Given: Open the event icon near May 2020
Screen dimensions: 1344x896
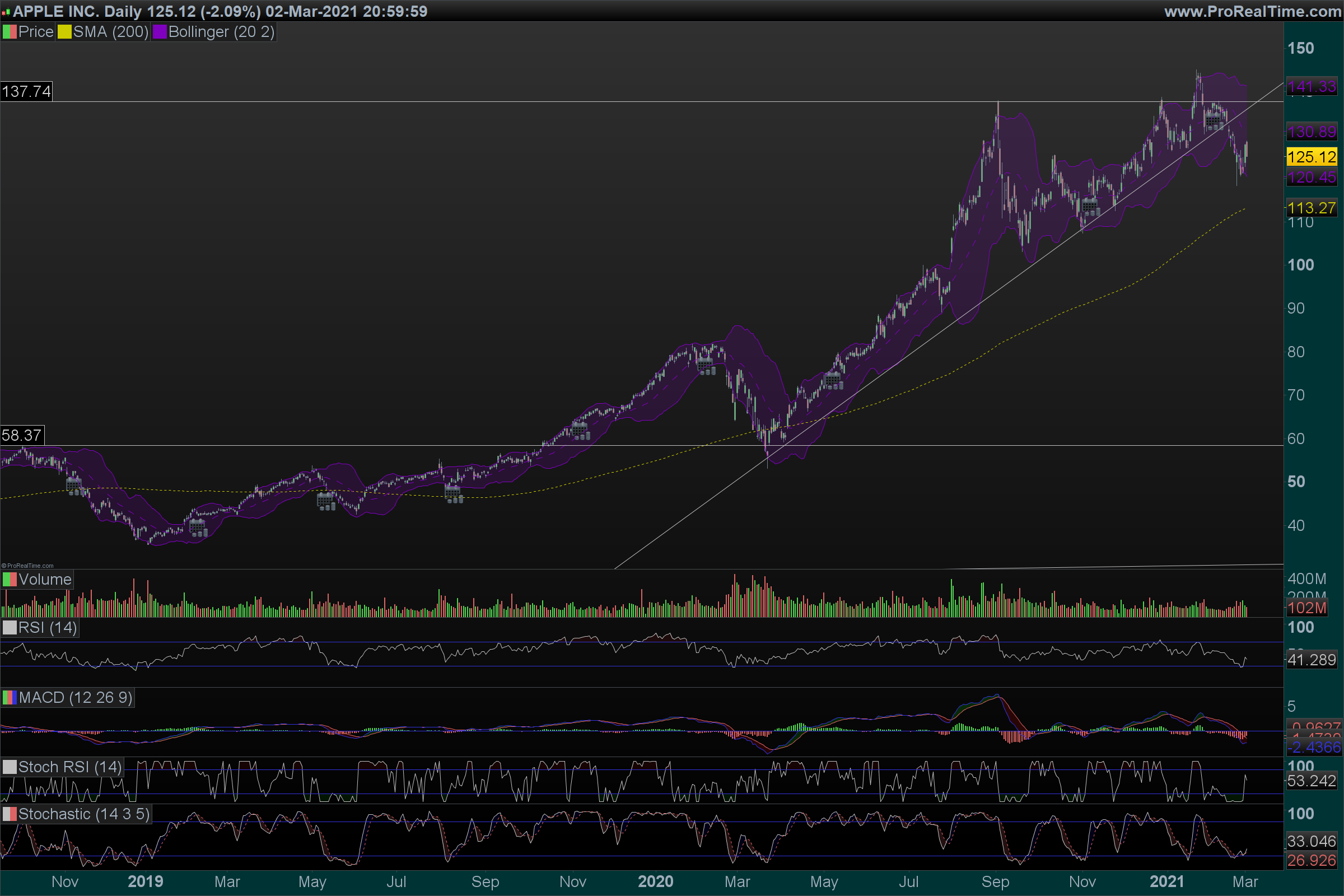Looking at the screenshot, I should [833, 381].
